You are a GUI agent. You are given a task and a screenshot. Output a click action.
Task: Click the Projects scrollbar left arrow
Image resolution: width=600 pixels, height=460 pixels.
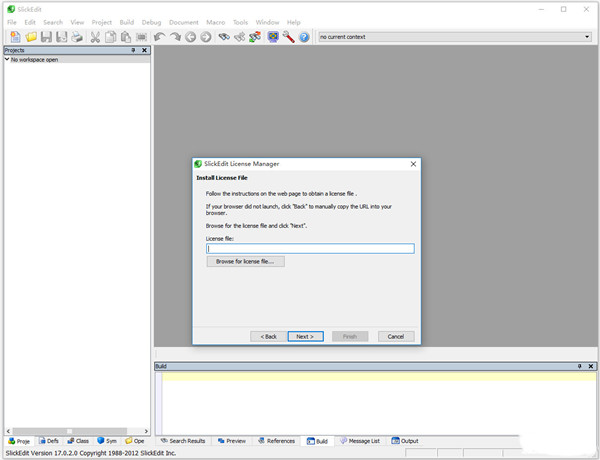tap(8, 431)
